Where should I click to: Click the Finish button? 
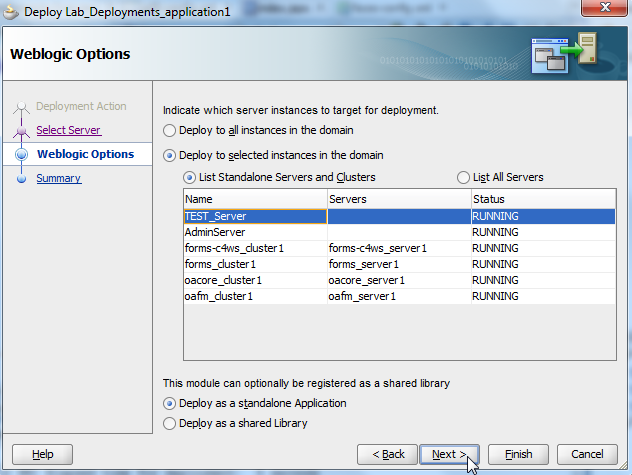(518, 454)
